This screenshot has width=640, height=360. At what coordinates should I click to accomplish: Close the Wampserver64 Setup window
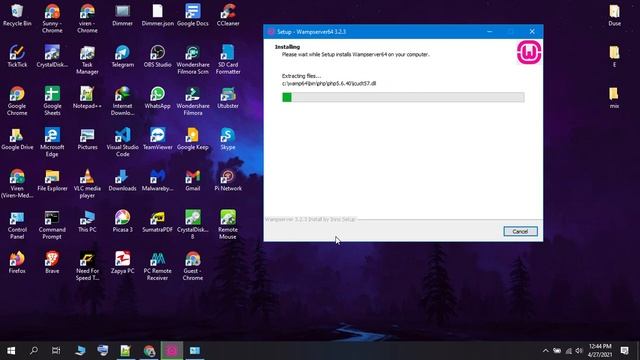tap(532, 31)
